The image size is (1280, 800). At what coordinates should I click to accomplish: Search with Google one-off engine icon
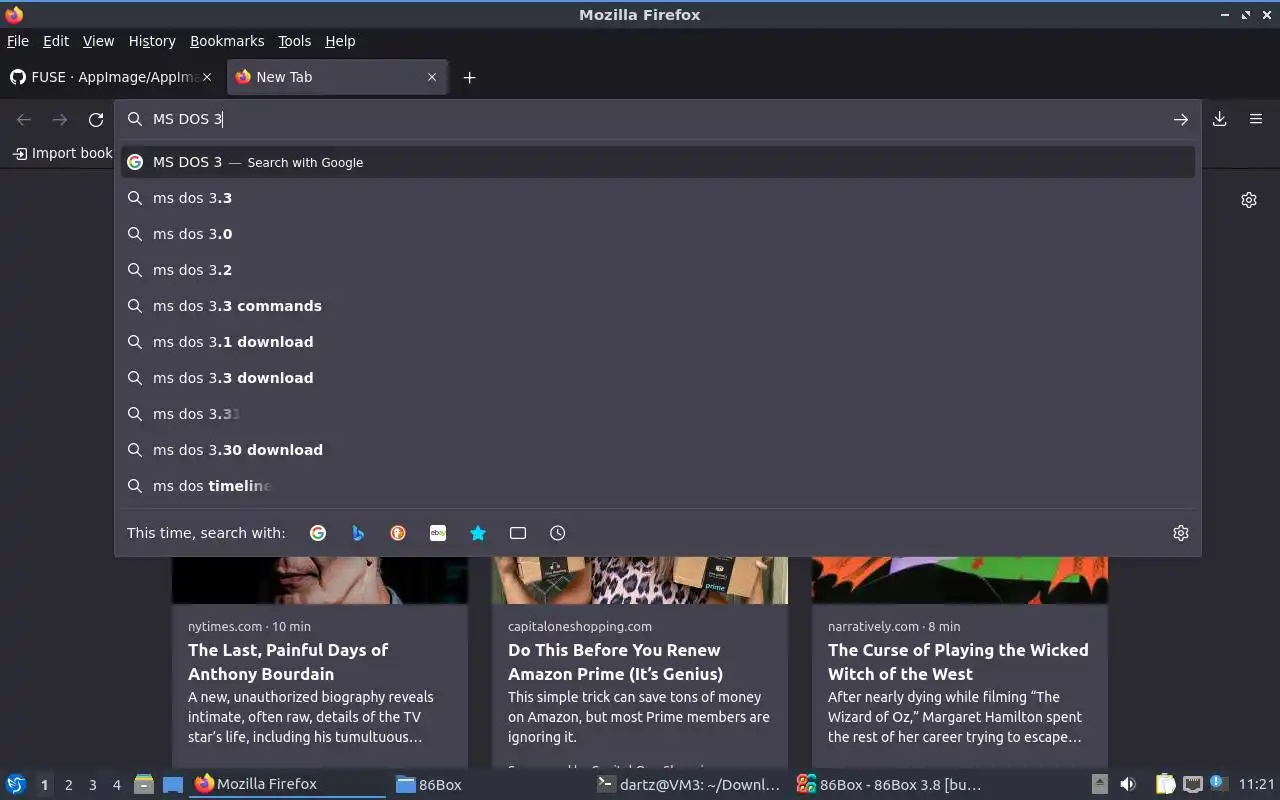pos(318,533)
